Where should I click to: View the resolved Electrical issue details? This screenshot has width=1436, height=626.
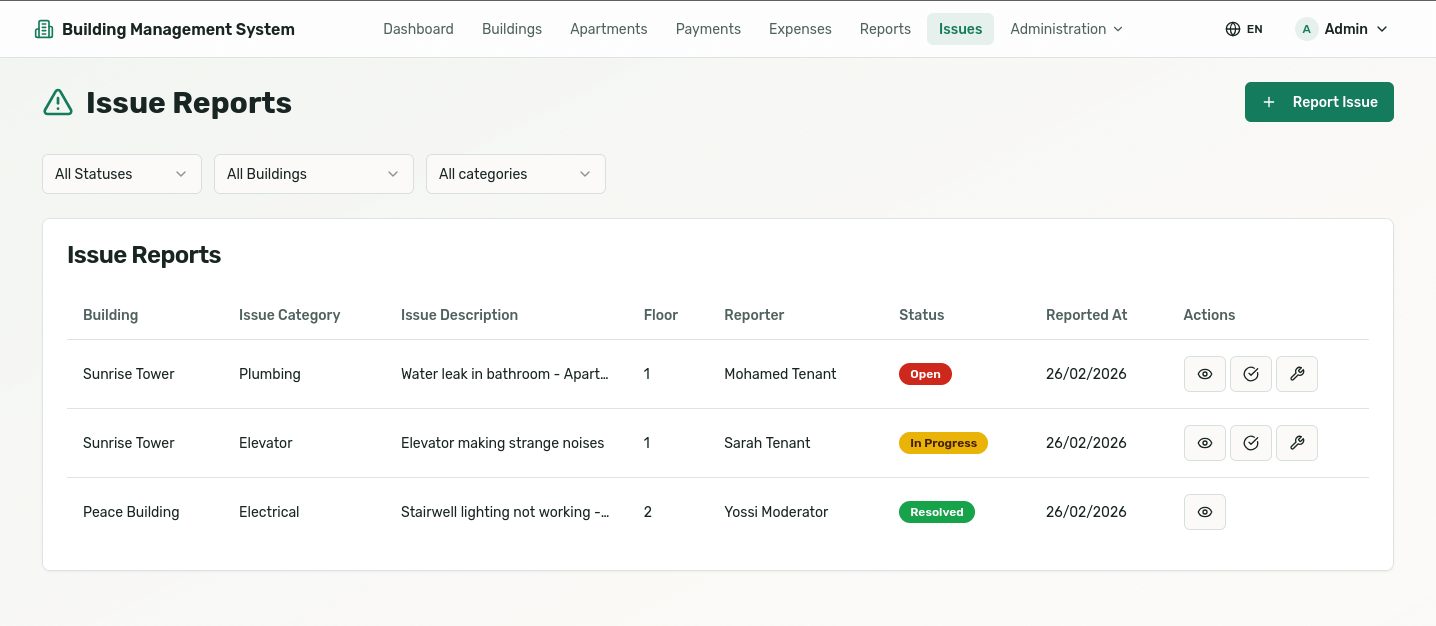click(x=1204, y=512)
